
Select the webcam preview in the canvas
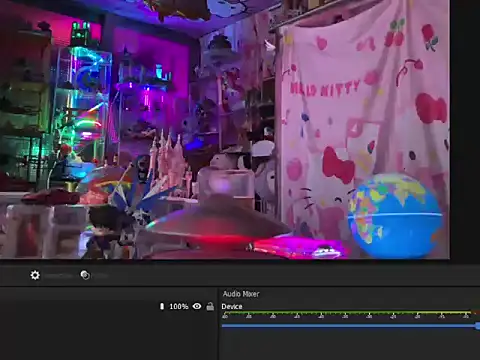[x=225, y=129]
